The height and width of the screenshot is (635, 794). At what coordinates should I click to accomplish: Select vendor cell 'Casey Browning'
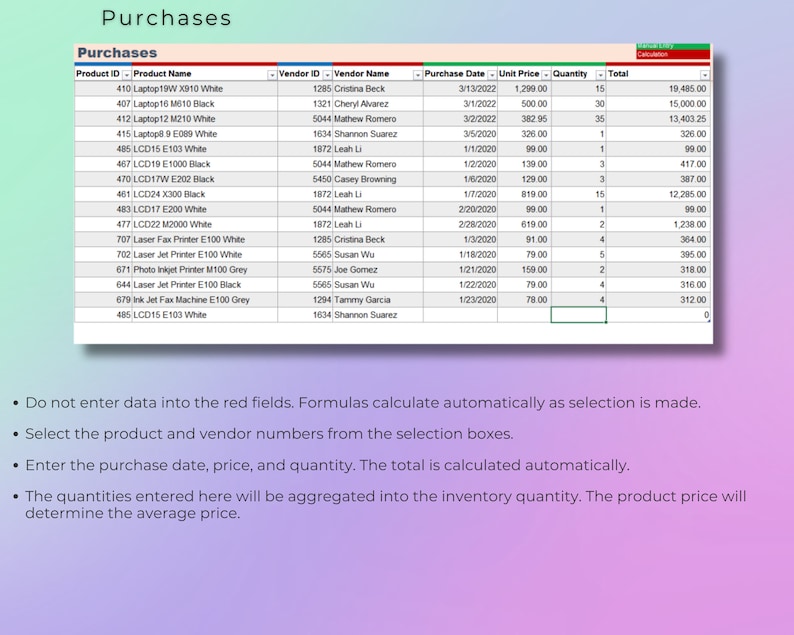tap(378, 179)
